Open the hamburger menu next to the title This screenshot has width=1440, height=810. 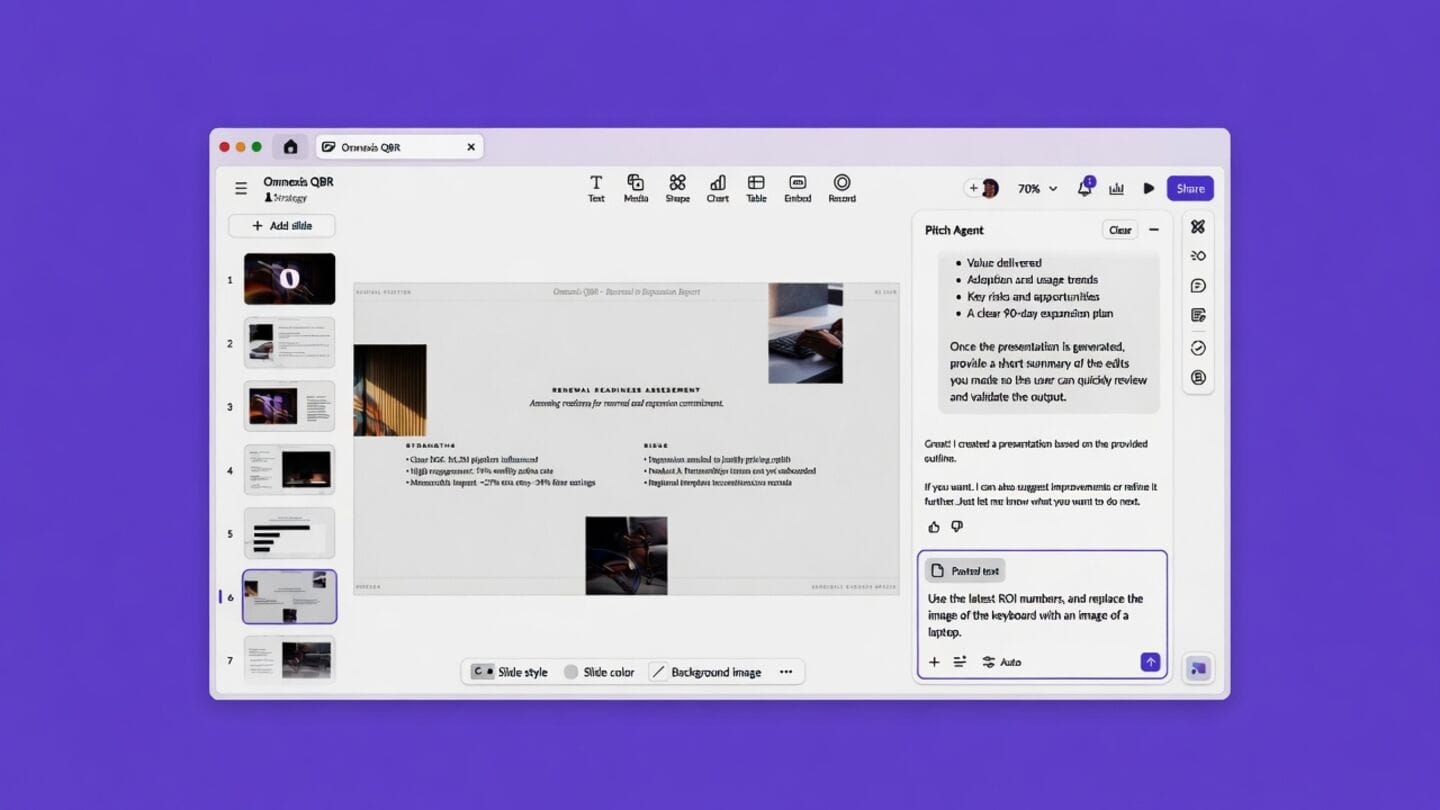tap(241, 188)
